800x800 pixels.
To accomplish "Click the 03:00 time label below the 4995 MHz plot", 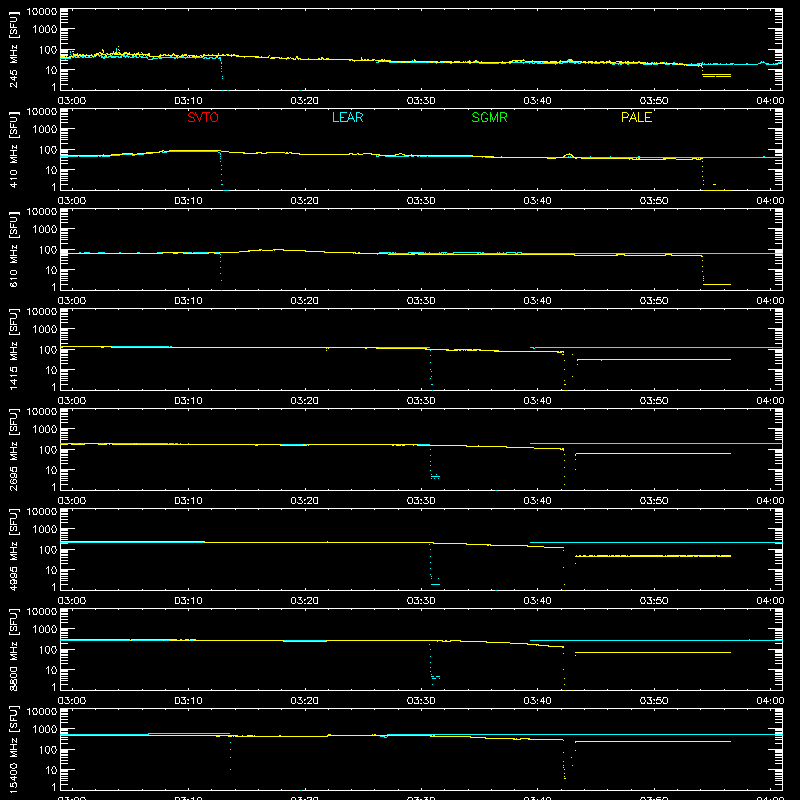I will [x=72, y=601].
